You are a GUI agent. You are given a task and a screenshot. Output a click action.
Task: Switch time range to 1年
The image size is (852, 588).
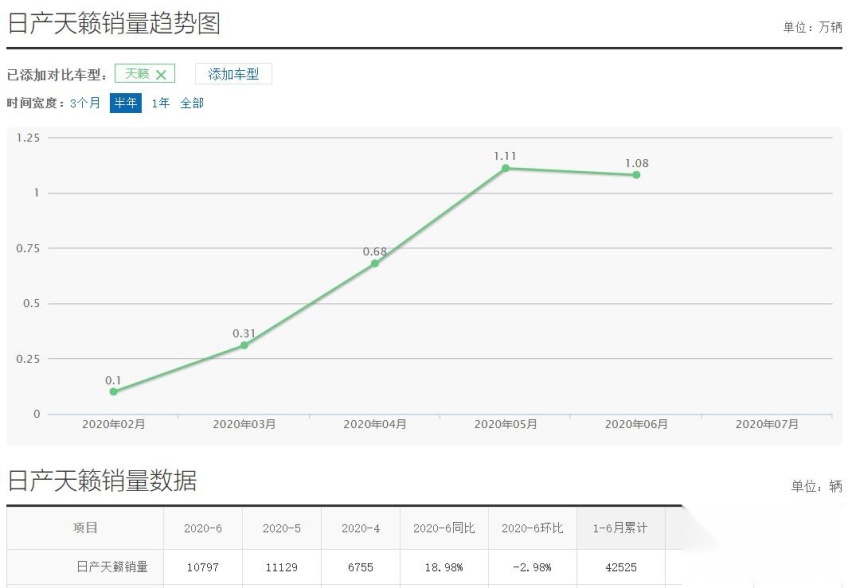pyautogui.click(x=160, y=103)
